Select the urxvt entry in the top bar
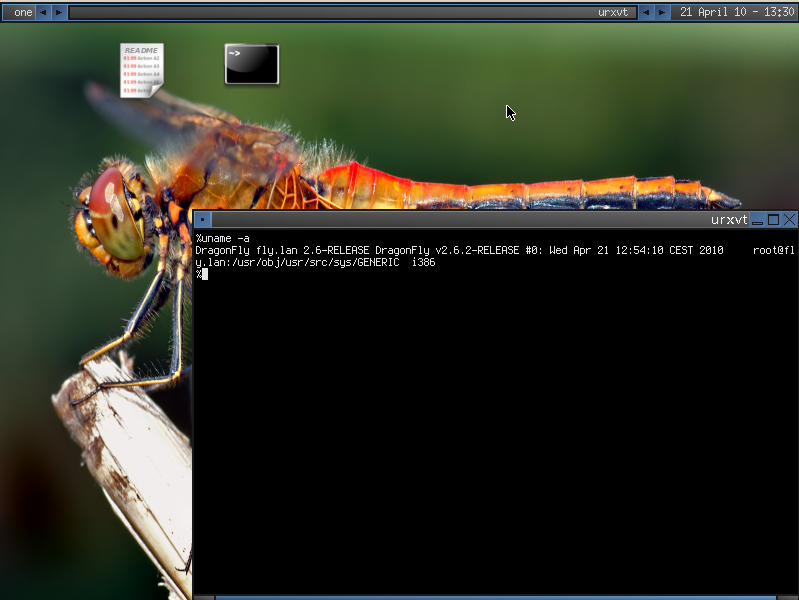The width and height of the screenshot is (799, 600). 612,12
